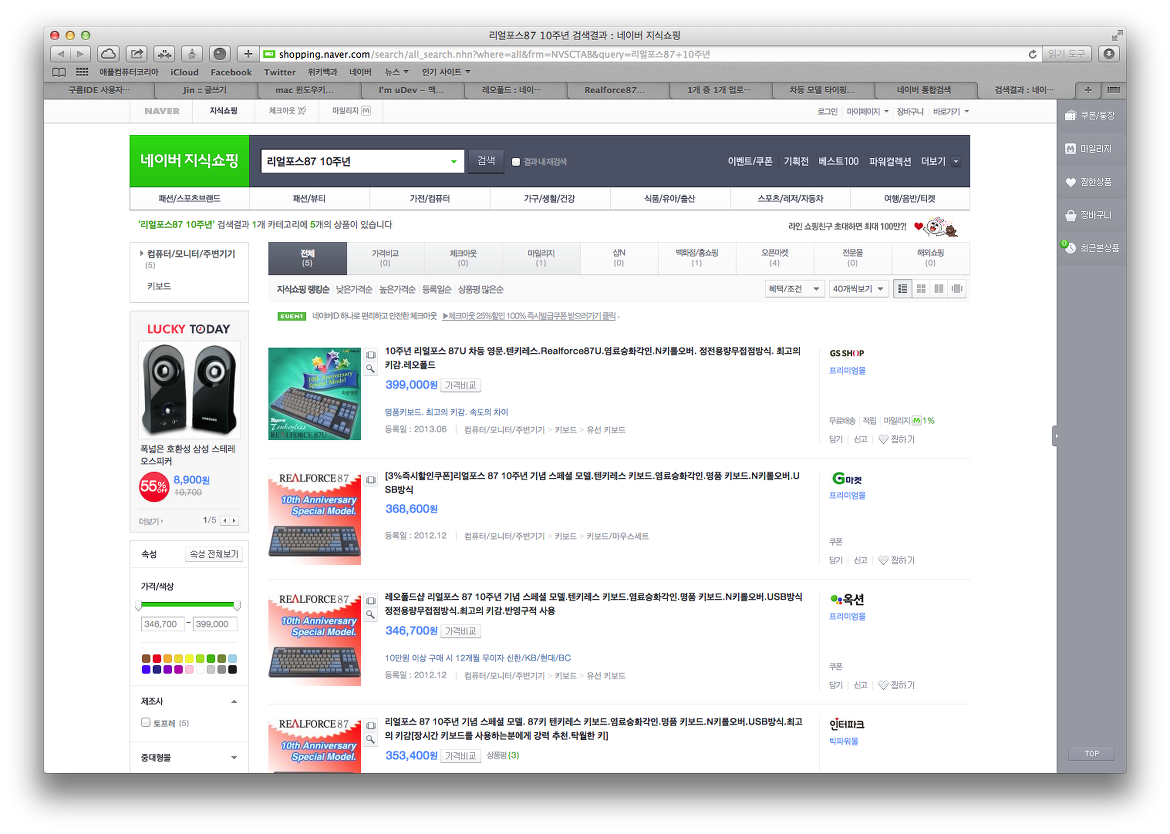This screenshot has width=1170, height=834.
Task: Open 최근본상품 in the right sidebar
Action: point(1091,248)
